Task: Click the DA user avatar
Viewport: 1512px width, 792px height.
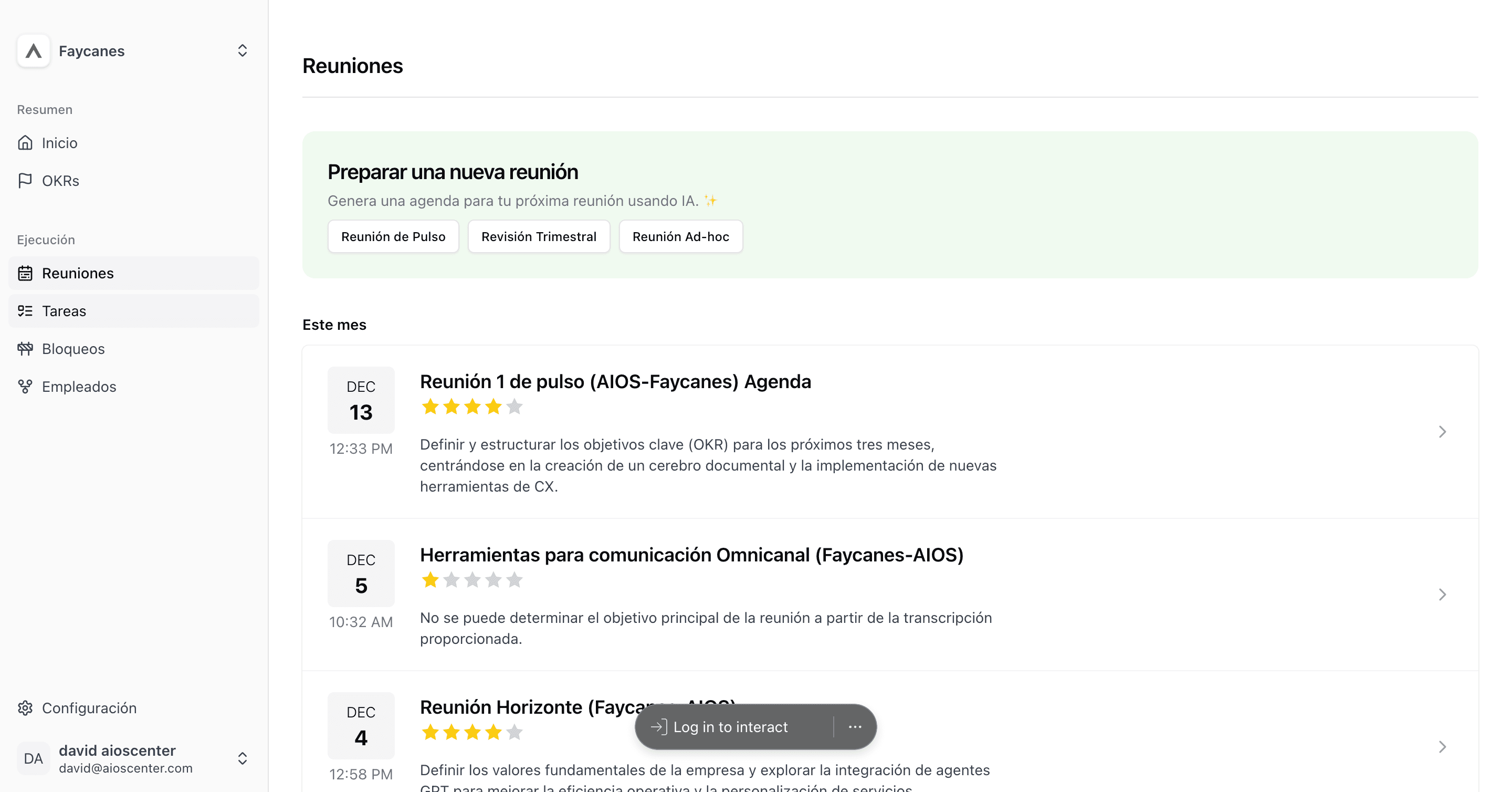Action: 34,758
